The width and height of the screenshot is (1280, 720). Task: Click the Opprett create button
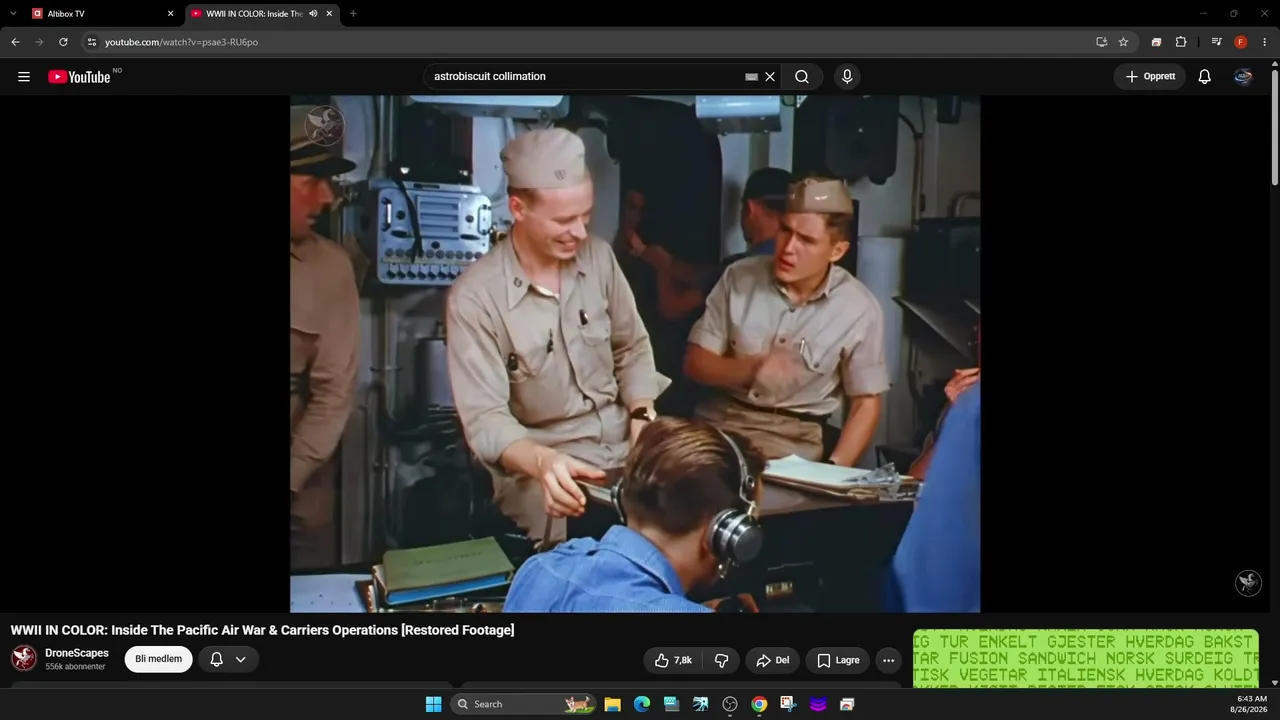1150,77
